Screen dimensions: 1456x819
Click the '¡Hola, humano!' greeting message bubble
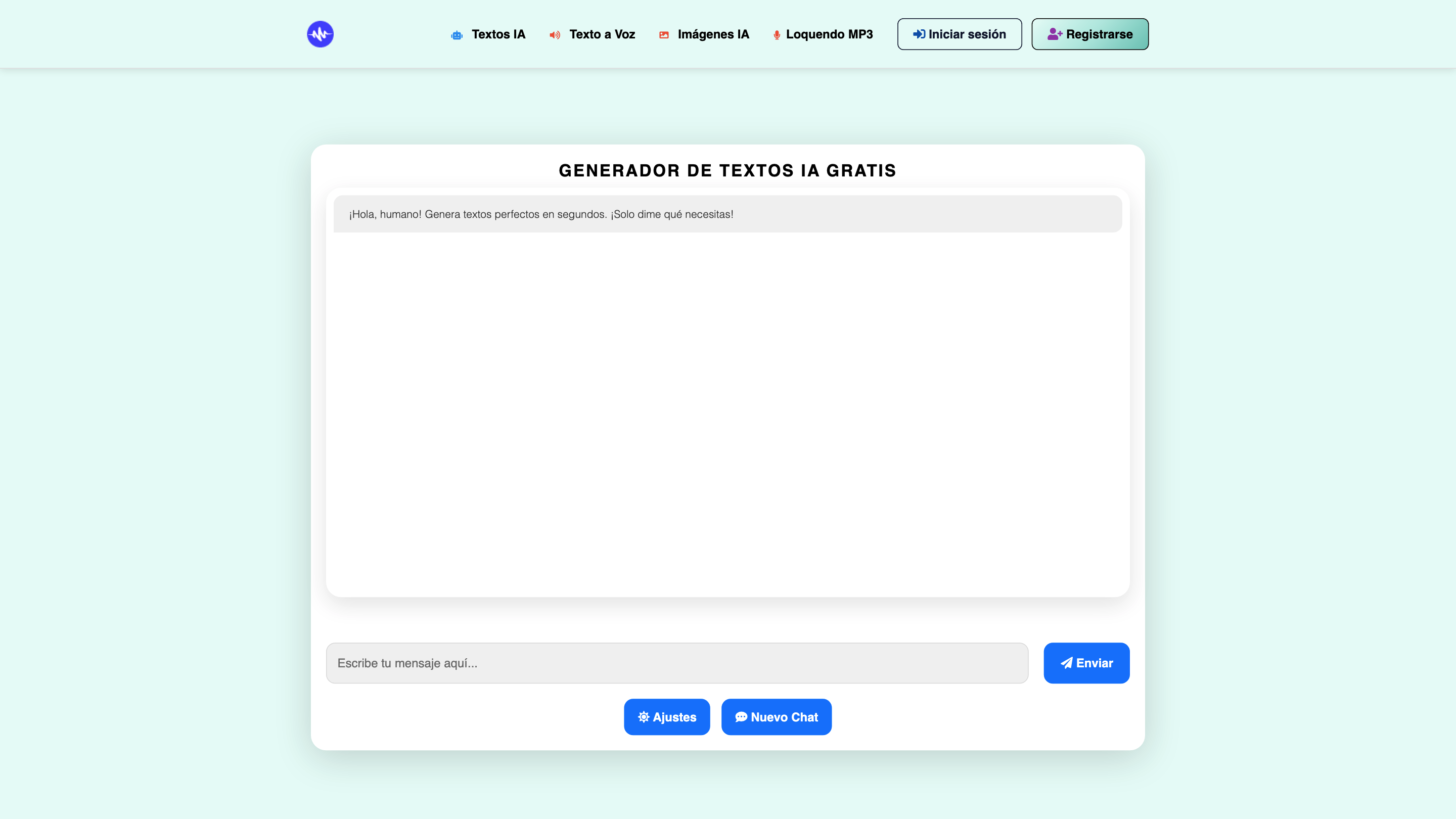(x=727, y=214)
